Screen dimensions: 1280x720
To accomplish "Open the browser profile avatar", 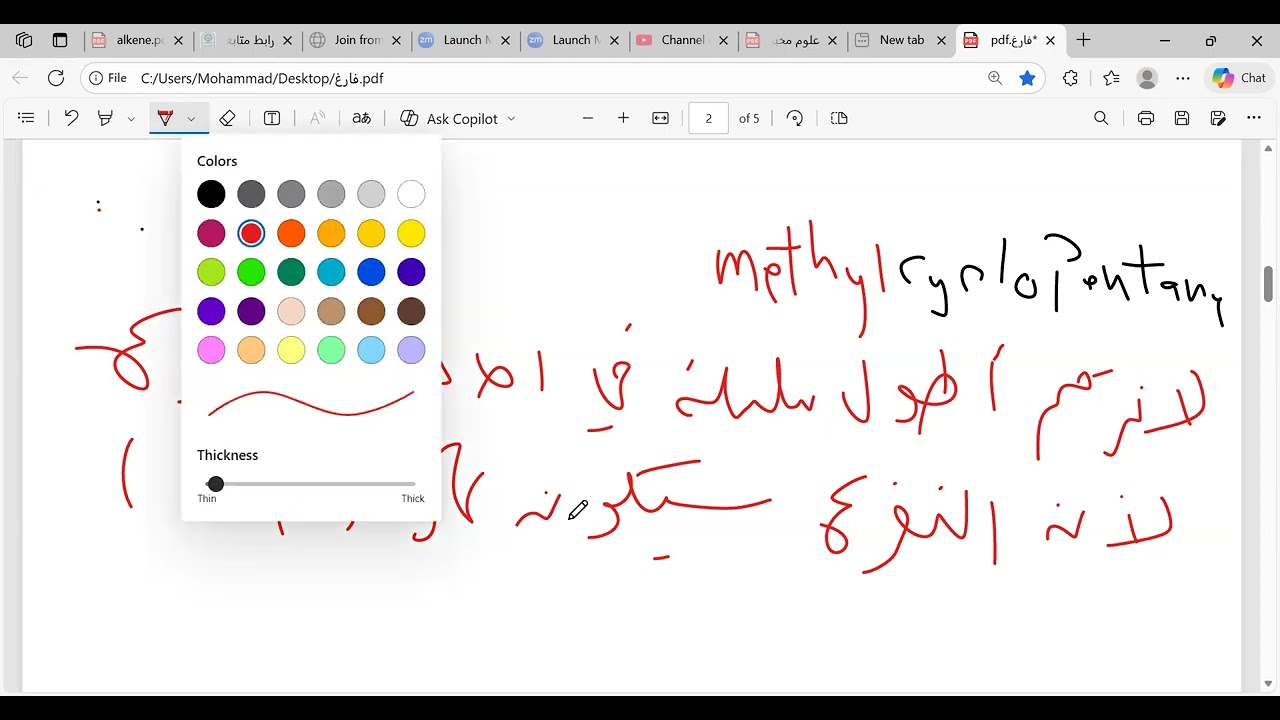I will pyautogui.click(x=1148, y=78).
